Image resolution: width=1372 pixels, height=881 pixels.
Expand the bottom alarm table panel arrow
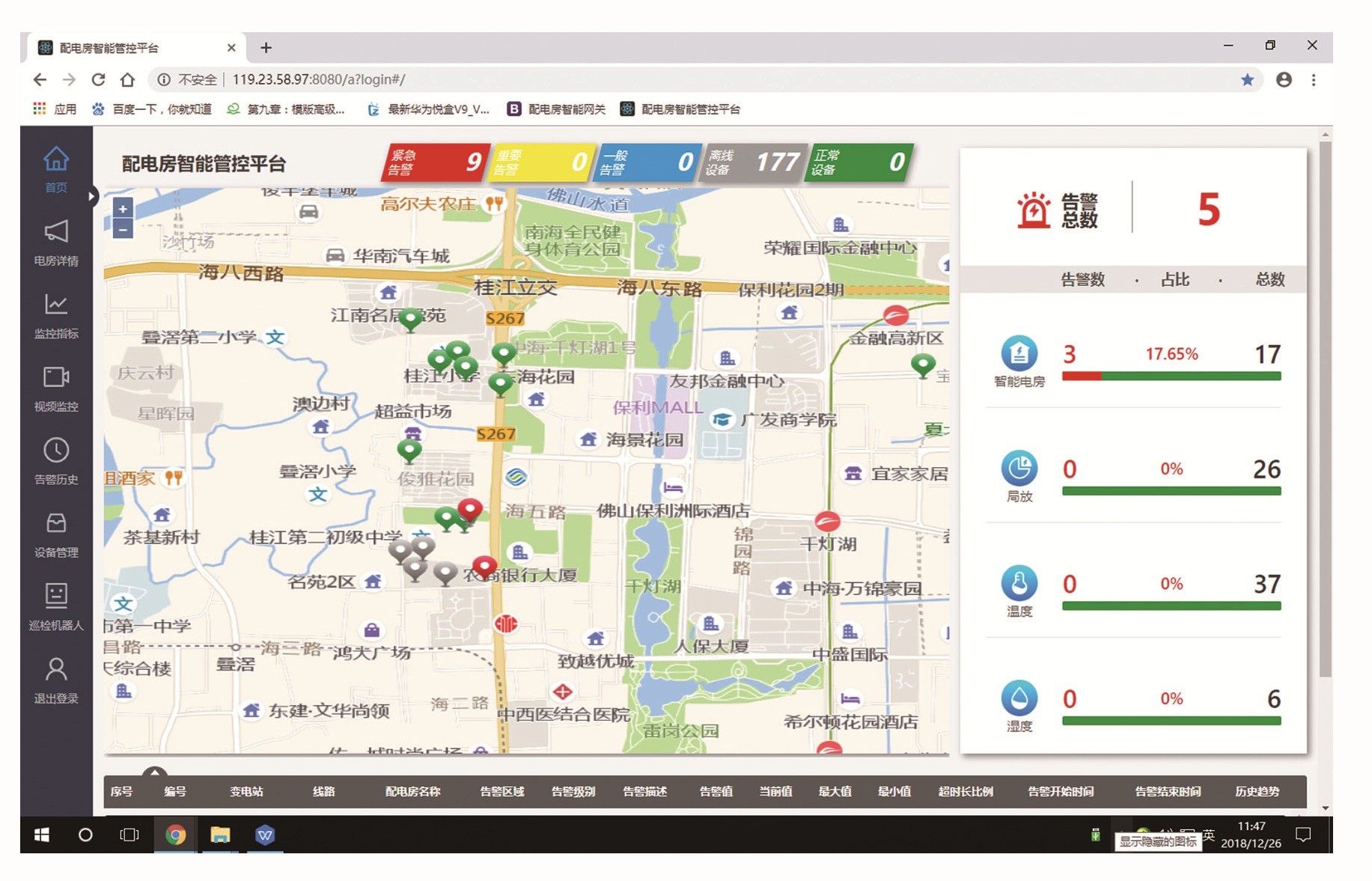[154, 772]
